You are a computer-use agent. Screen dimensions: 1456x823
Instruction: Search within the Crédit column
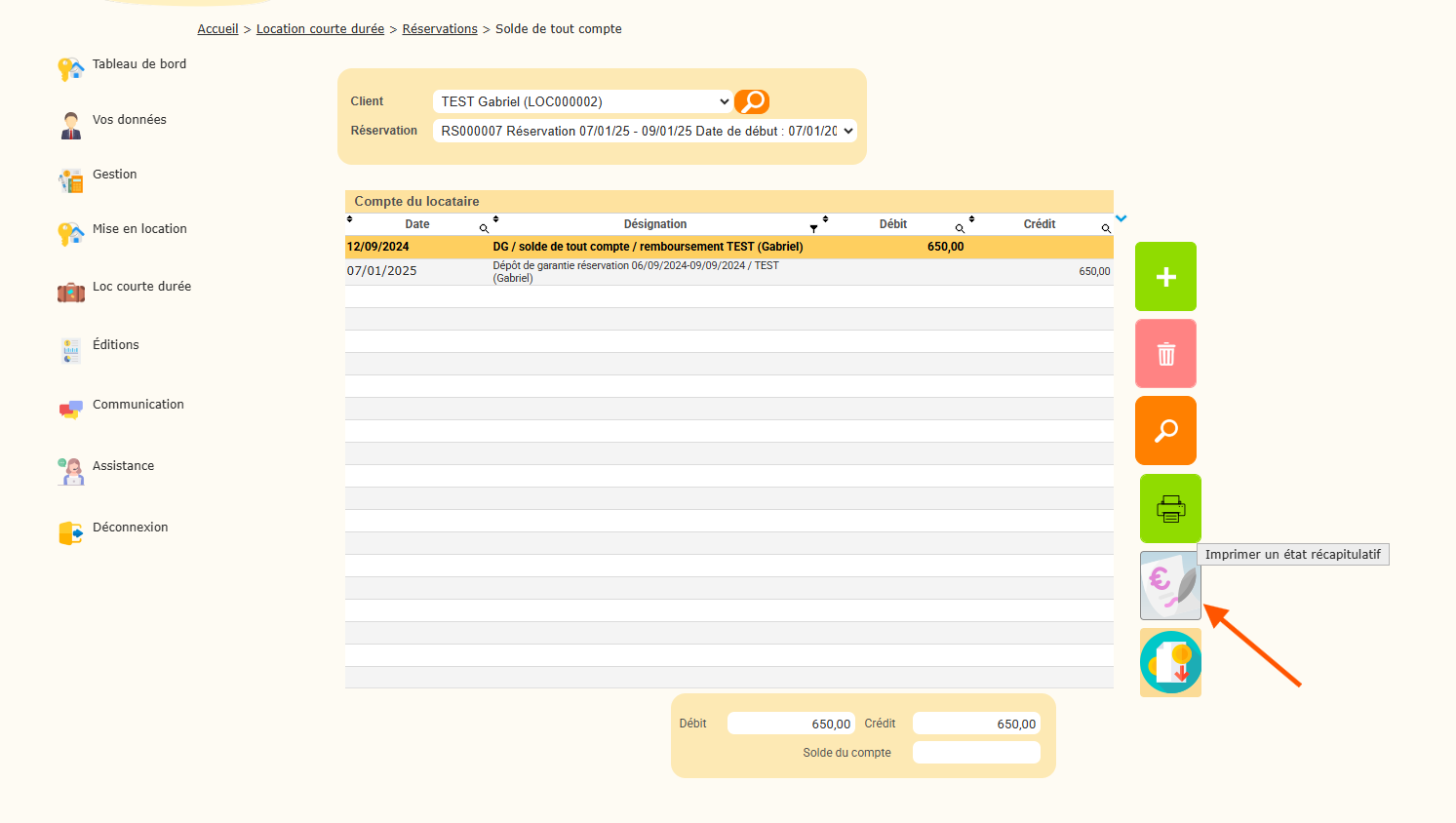[1106, 228]
